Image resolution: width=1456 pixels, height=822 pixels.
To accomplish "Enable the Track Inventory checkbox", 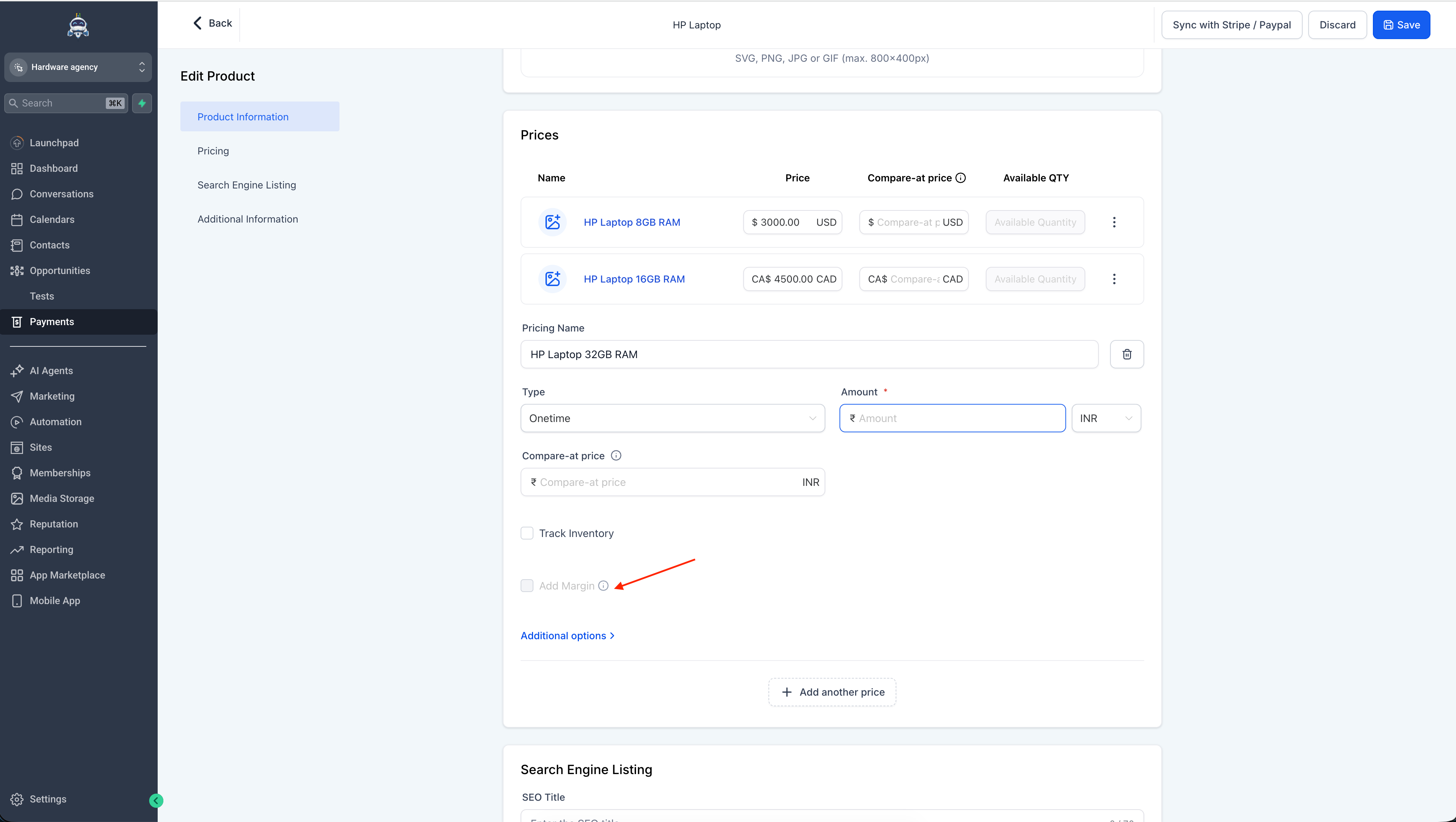I will [x=527, y=533].
